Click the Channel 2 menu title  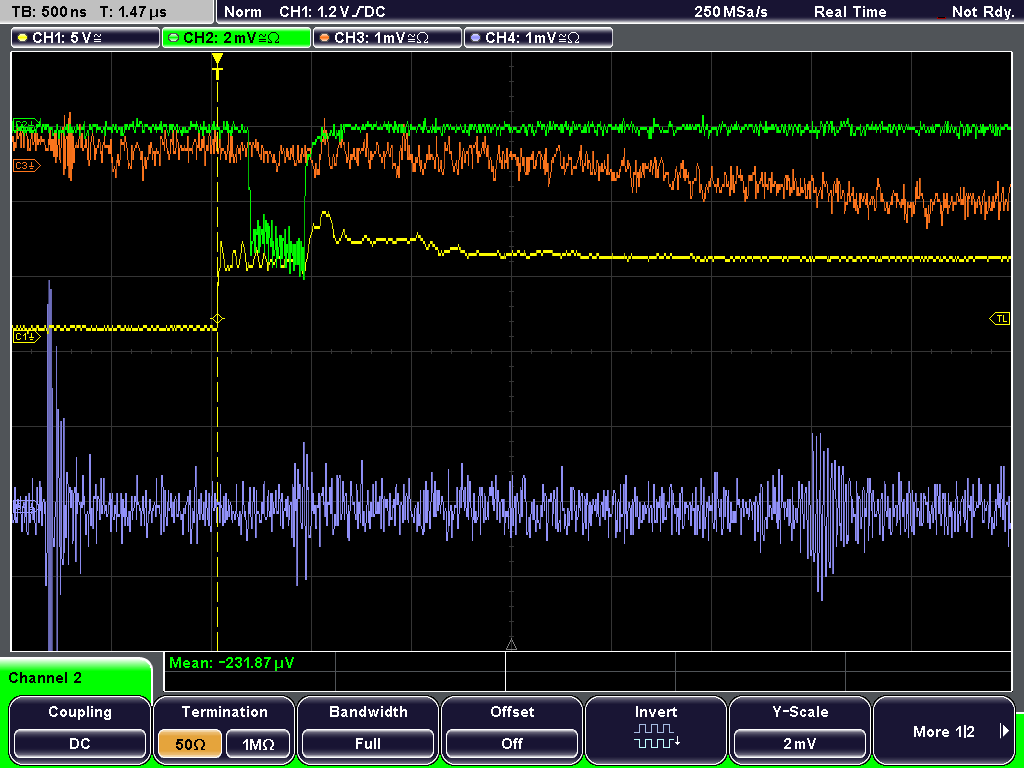click(x=45, y=678)
